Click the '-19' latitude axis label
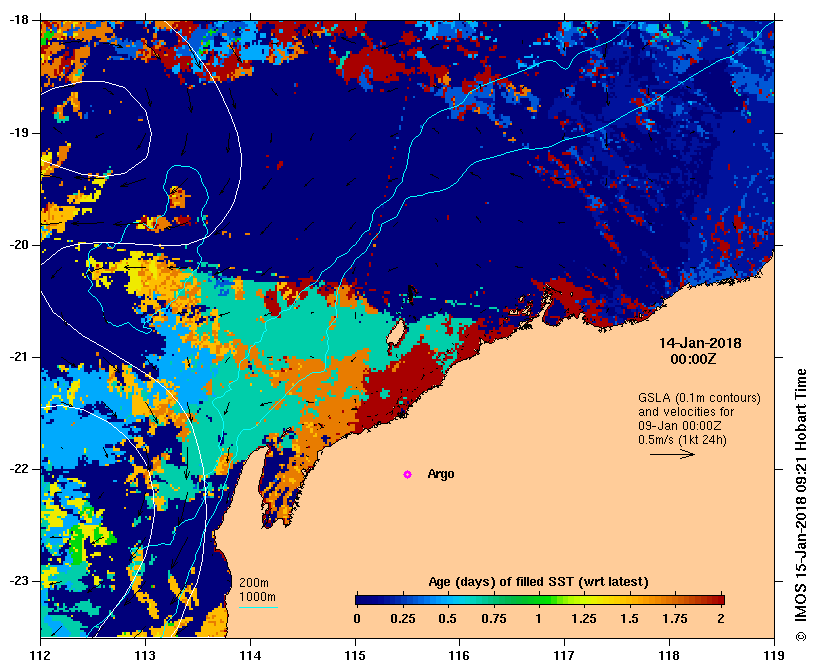This screenshot has height=672, width=818. 17,133
